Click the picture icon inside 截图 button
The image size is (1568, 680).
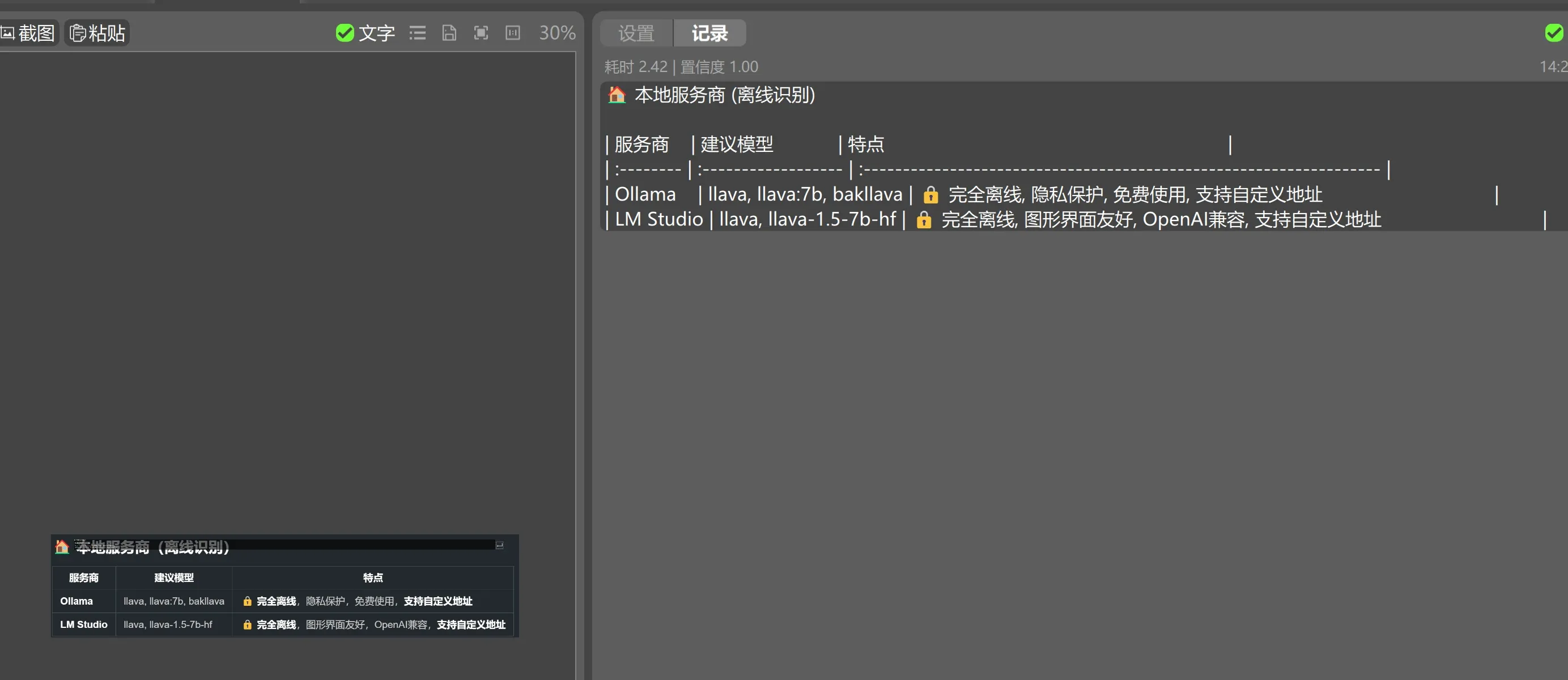pyautogui.click(x=7, y=33)
